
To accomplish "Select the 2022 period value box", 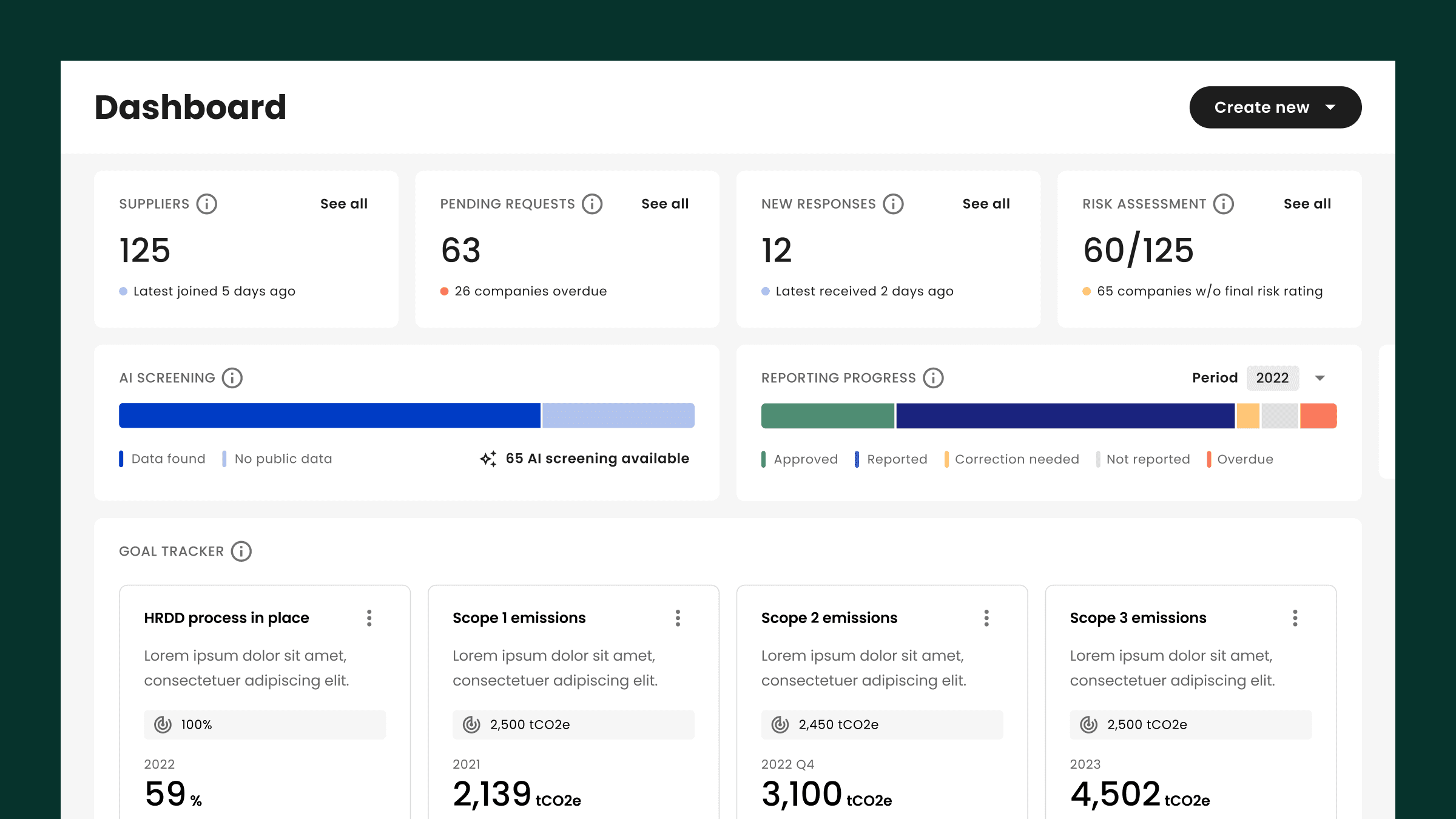I will coord(1272,378).
